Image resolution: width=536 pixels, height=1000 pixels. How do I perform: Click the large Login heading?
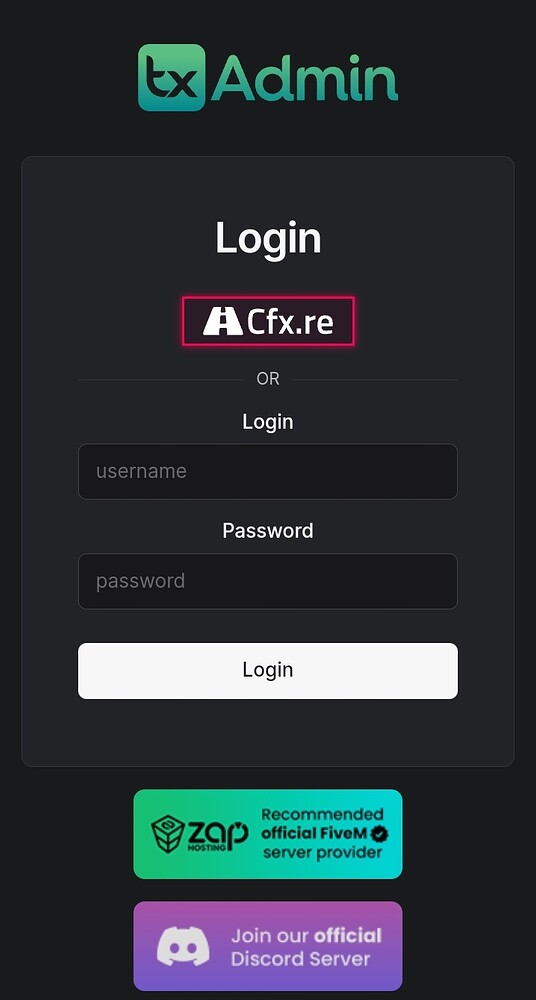(x=268, y=238)
